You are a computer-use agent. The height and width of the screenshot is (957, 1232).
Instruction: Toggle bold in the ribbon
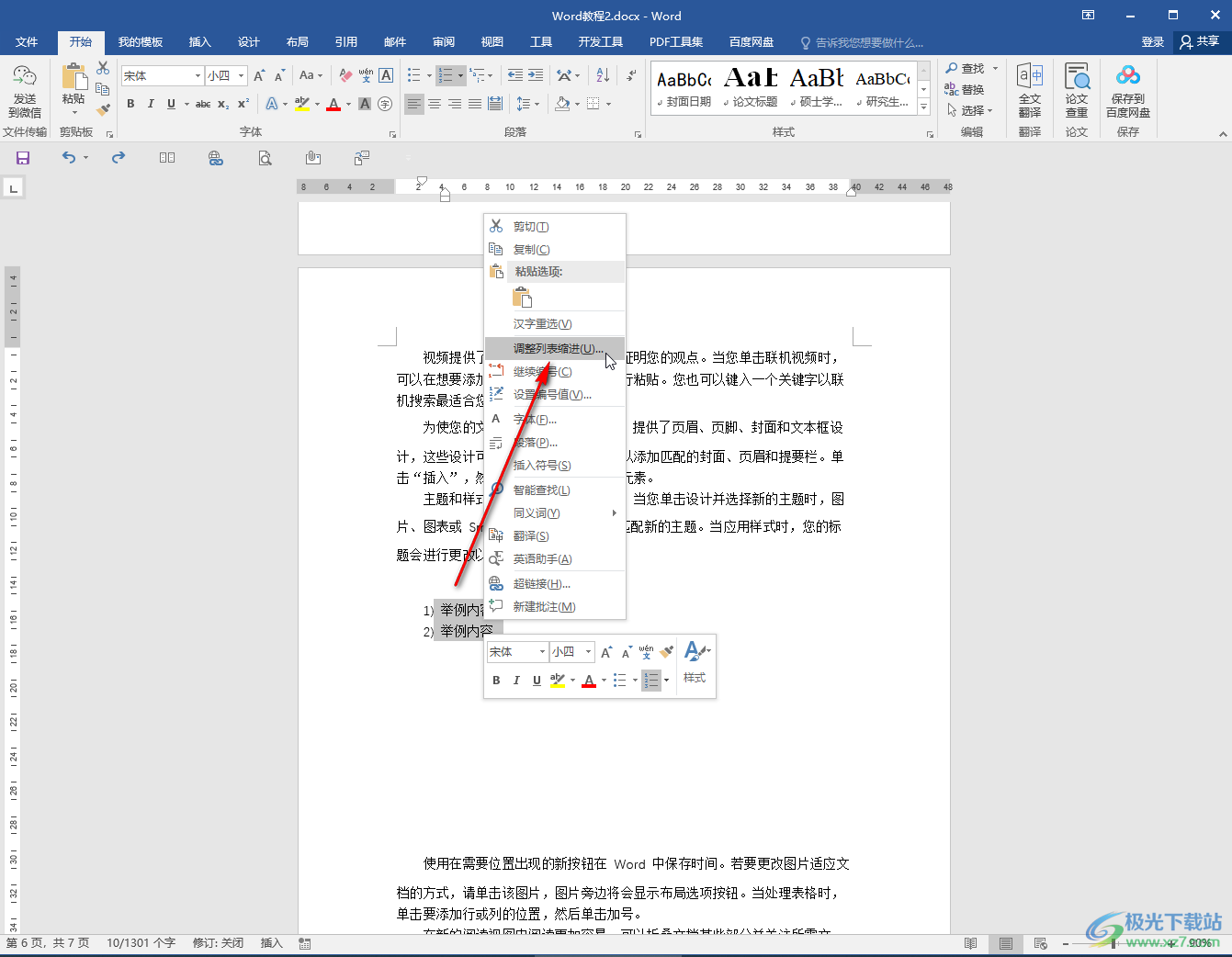tap(130, 104)
